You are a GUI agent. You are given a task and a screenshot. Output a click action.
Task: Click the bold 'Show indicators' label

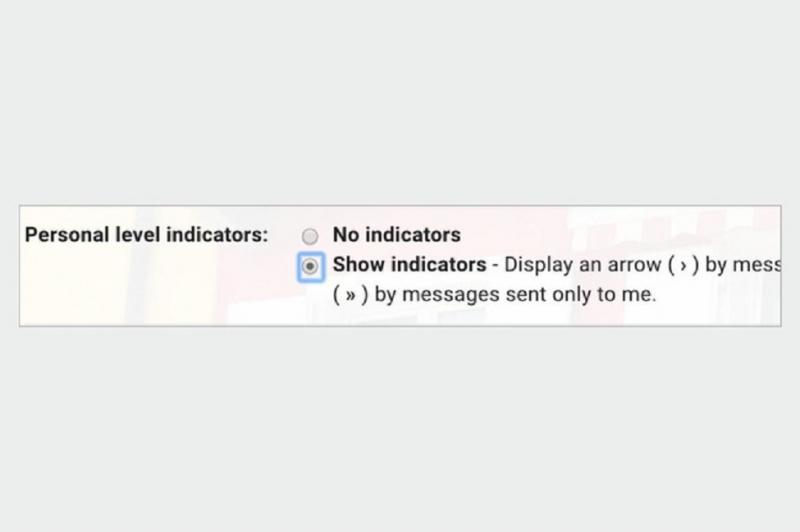tap(409, 264)
